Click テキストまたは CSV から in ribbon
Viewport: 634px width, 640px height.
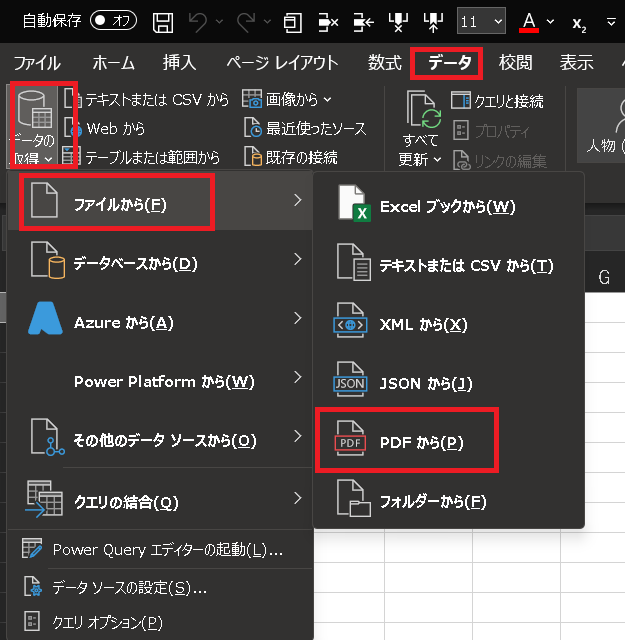147,100
